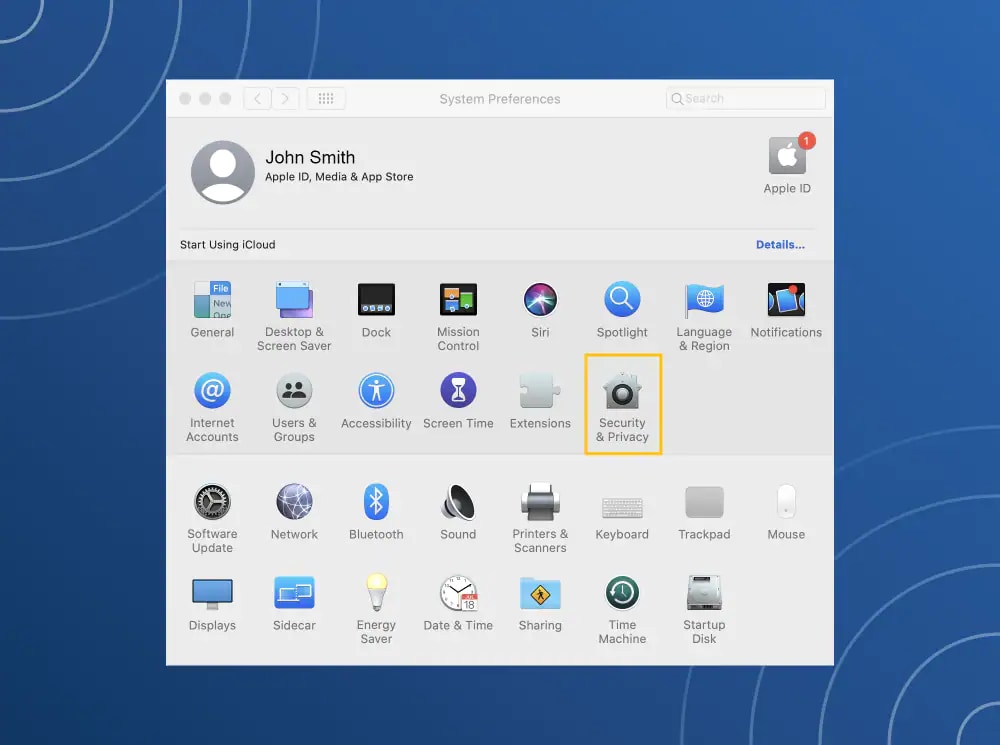Click the back navigation arrow
1000x745 pixels.
tap(258, 98)
